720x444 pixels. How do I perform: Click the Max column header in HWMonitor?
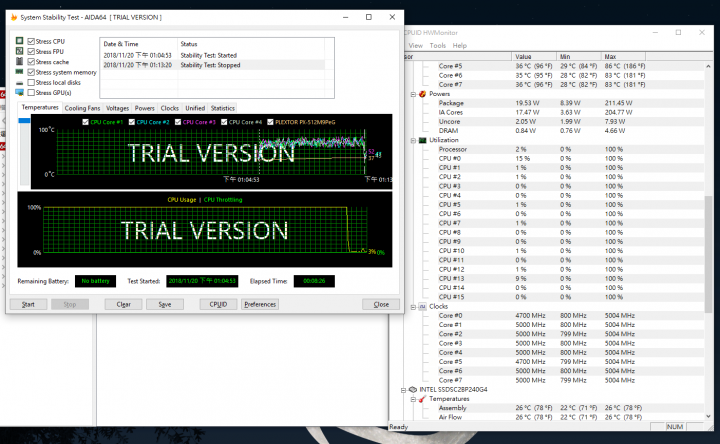pos(623,56)
